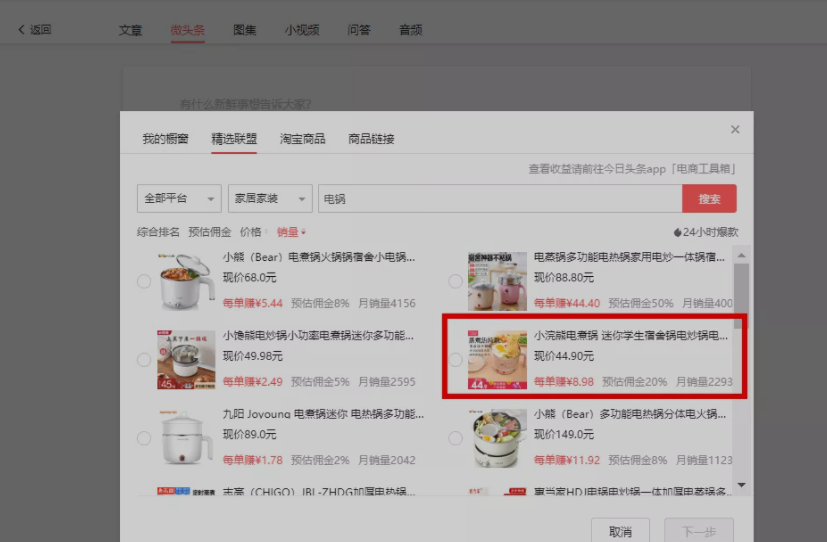
Task: Sort products by 销量 sales
Action: 289,232
